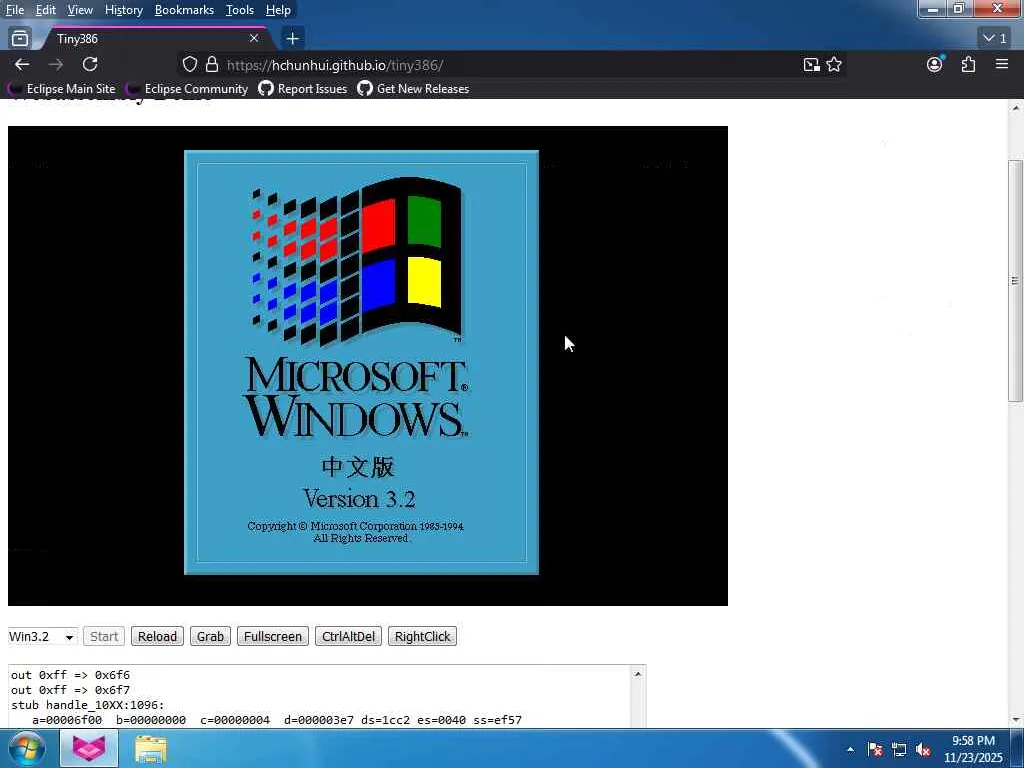The height and width of the screenshot is (768, 1024).
Task: Open the Action Center flag icon
Action: pos(875,750)
